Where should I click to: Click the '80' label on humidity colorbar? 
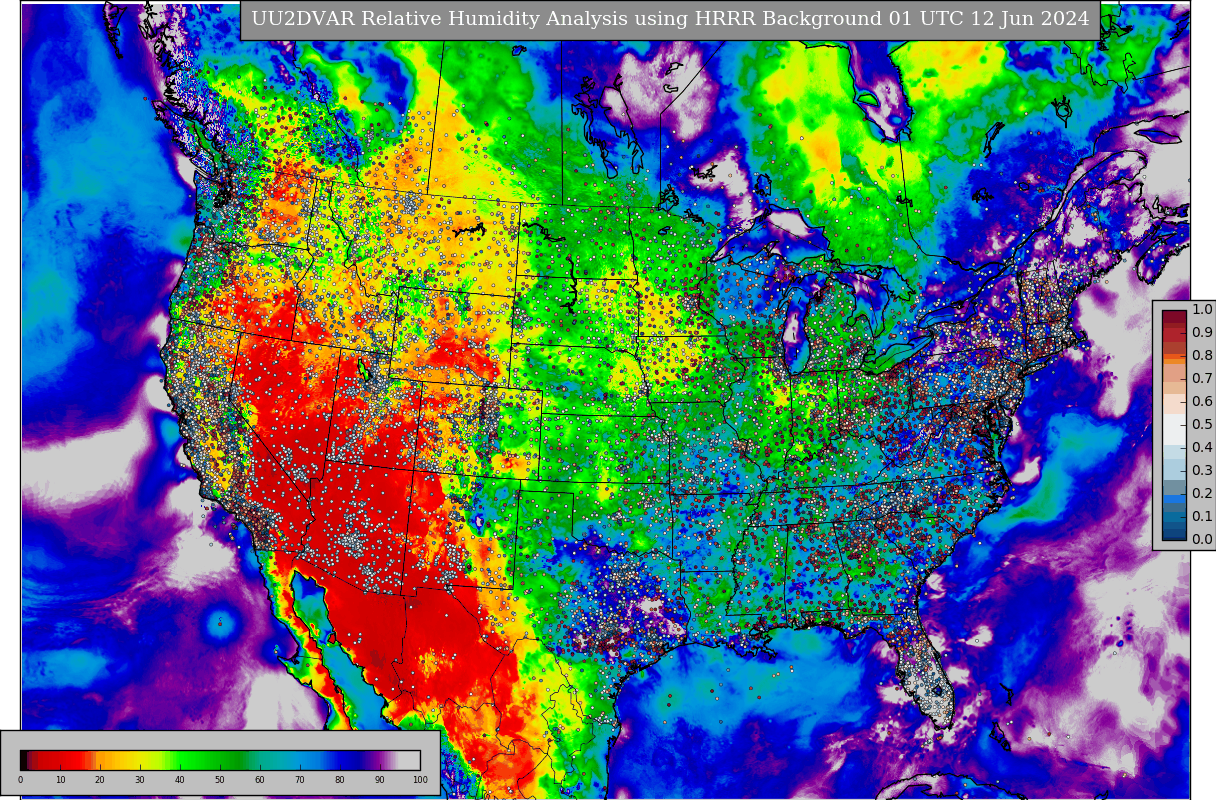(x=340, y=780)
